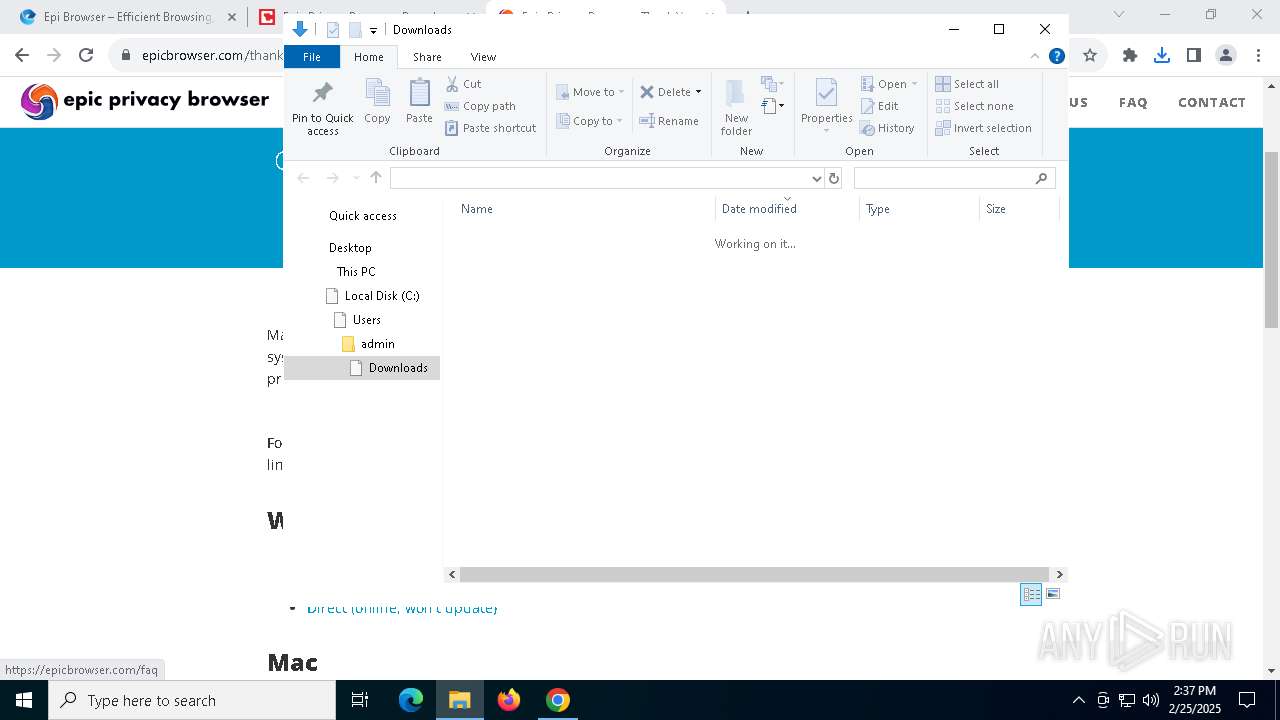The image size is (1280, 720).
Task: Open Microsoft Edge from taskbar
Action: [411, 700]
